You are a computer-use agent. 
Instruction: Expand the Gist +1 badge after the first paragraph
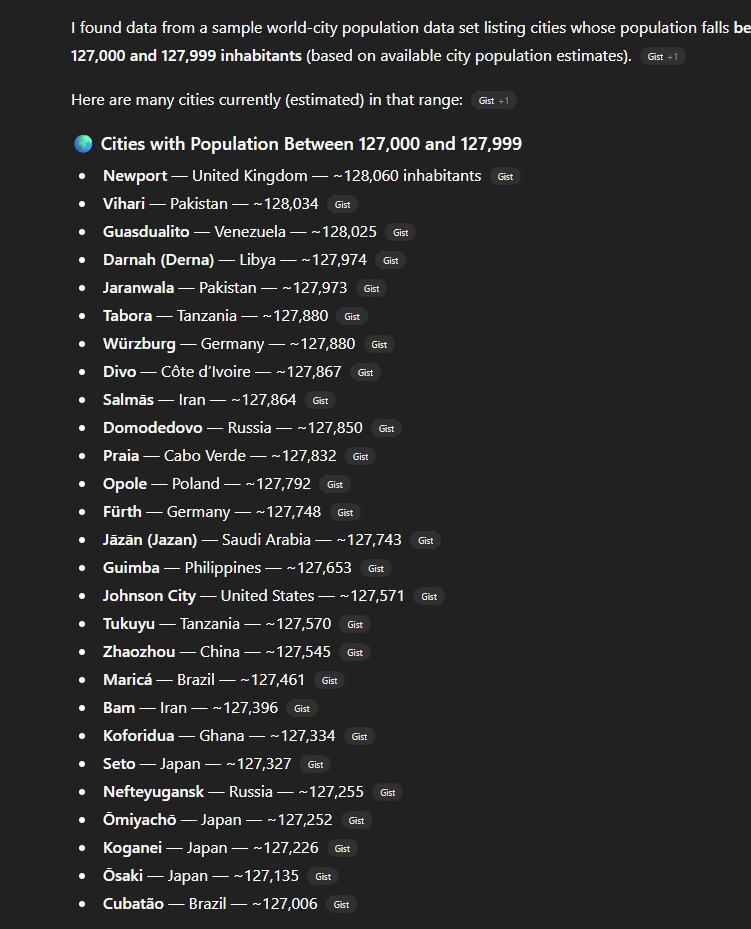(x=662, y=57)
